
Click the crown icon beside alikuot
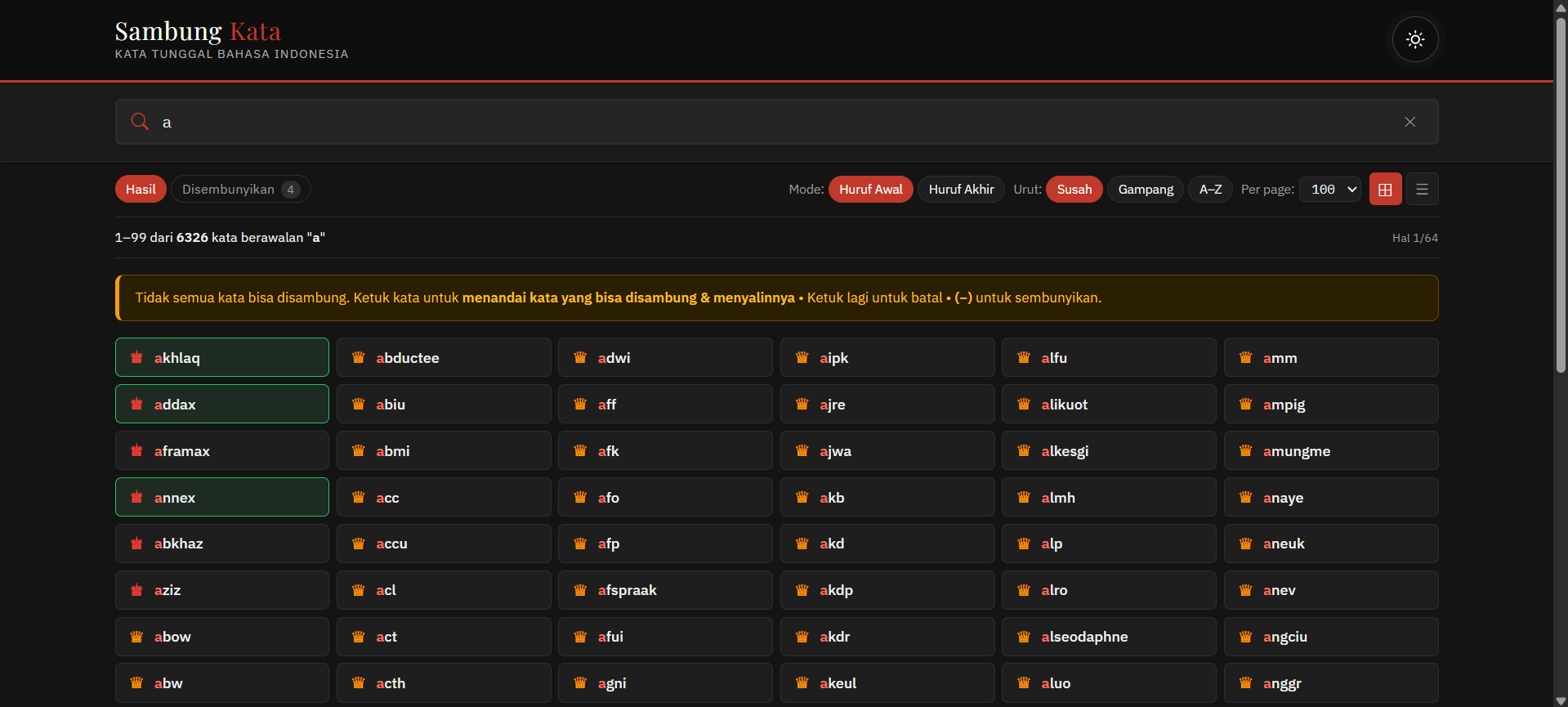pos(1024,404)
